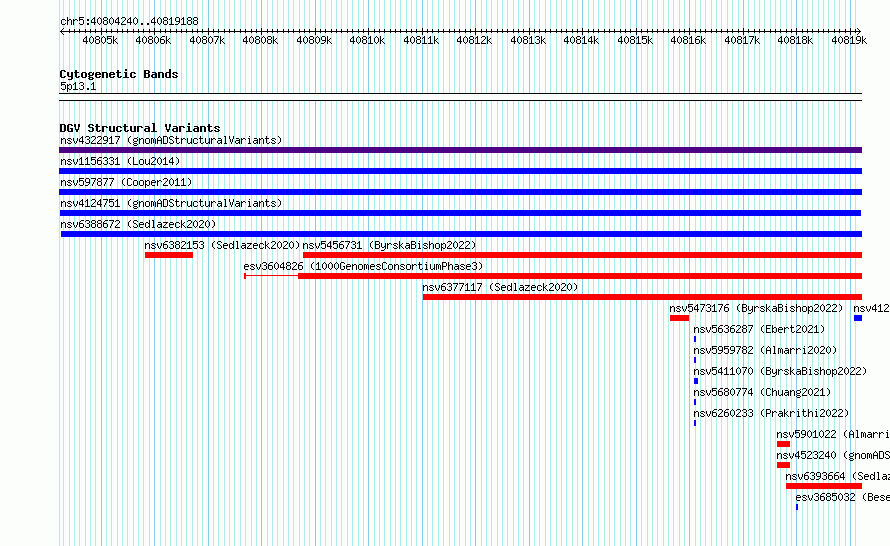
Task: Click the chr5:40804240..40819188 coordinates text
Action: pos(129,22)
